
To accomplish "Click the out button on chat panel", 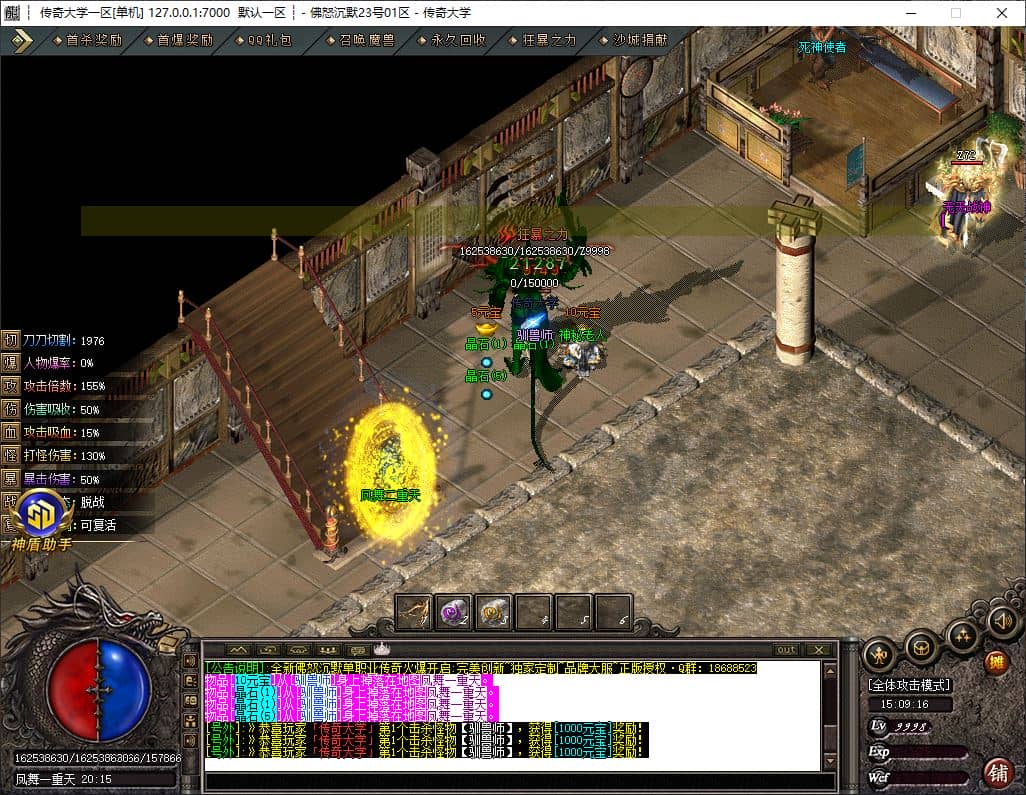I will click(786, 650).
